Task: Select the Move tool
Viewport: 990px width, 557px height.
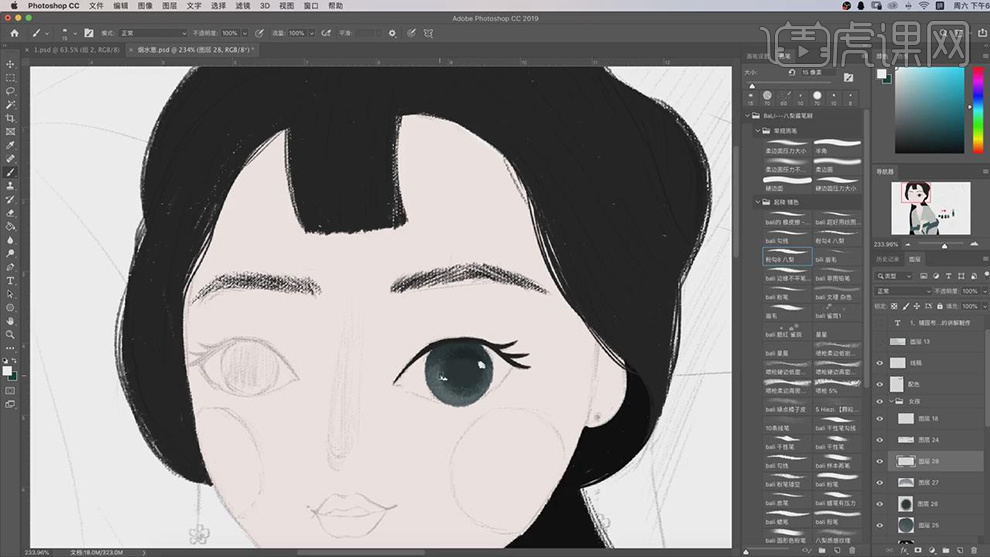Action: click(10, 64)
